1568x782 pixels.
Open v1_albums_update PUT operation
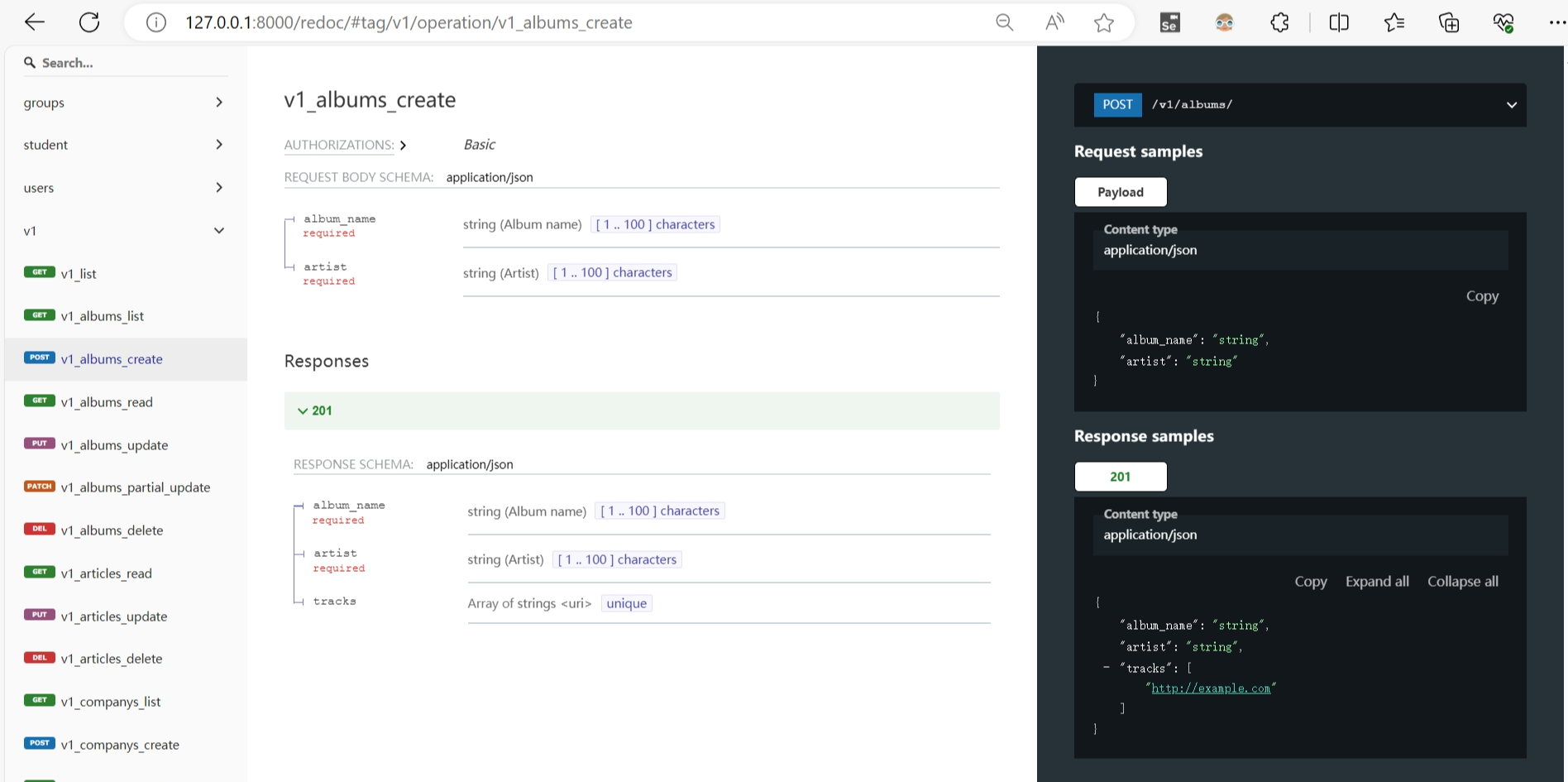point(125,445)
